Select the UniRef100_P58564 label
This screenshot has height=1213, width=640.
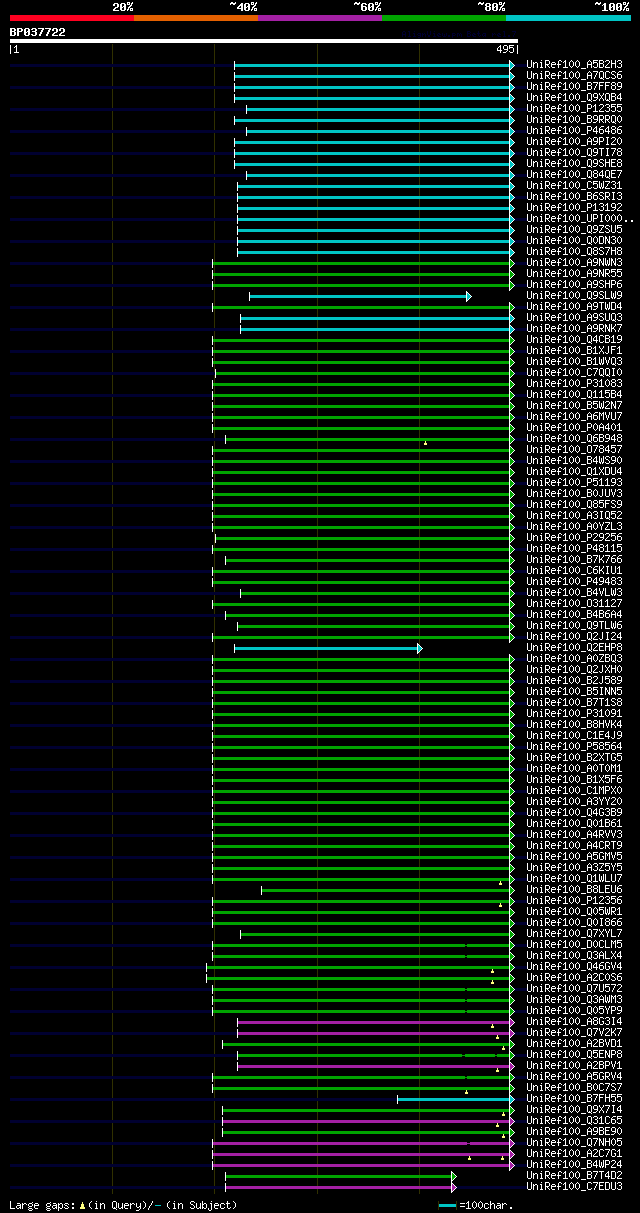[x=574, y=746]
